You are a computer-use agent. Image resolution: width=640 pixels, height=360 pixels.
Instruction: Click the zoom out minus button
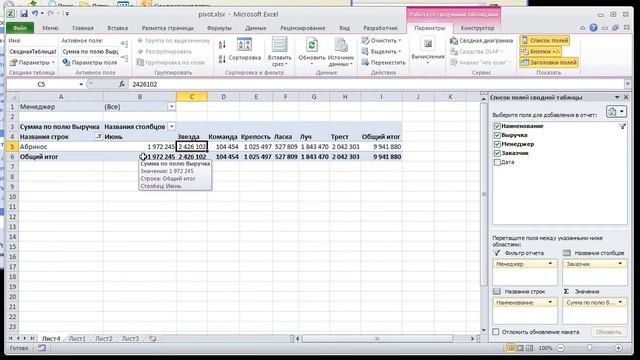coord(560,348)
